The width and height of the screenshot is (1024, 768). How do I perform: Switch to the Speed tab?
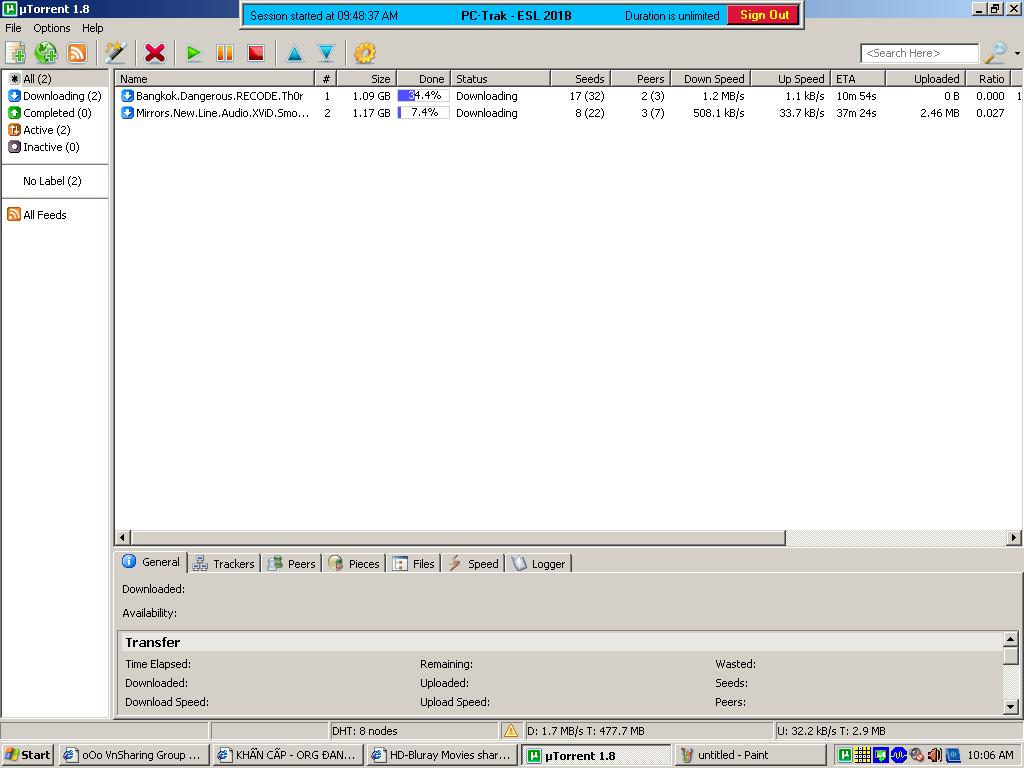[x=474, y=564]
